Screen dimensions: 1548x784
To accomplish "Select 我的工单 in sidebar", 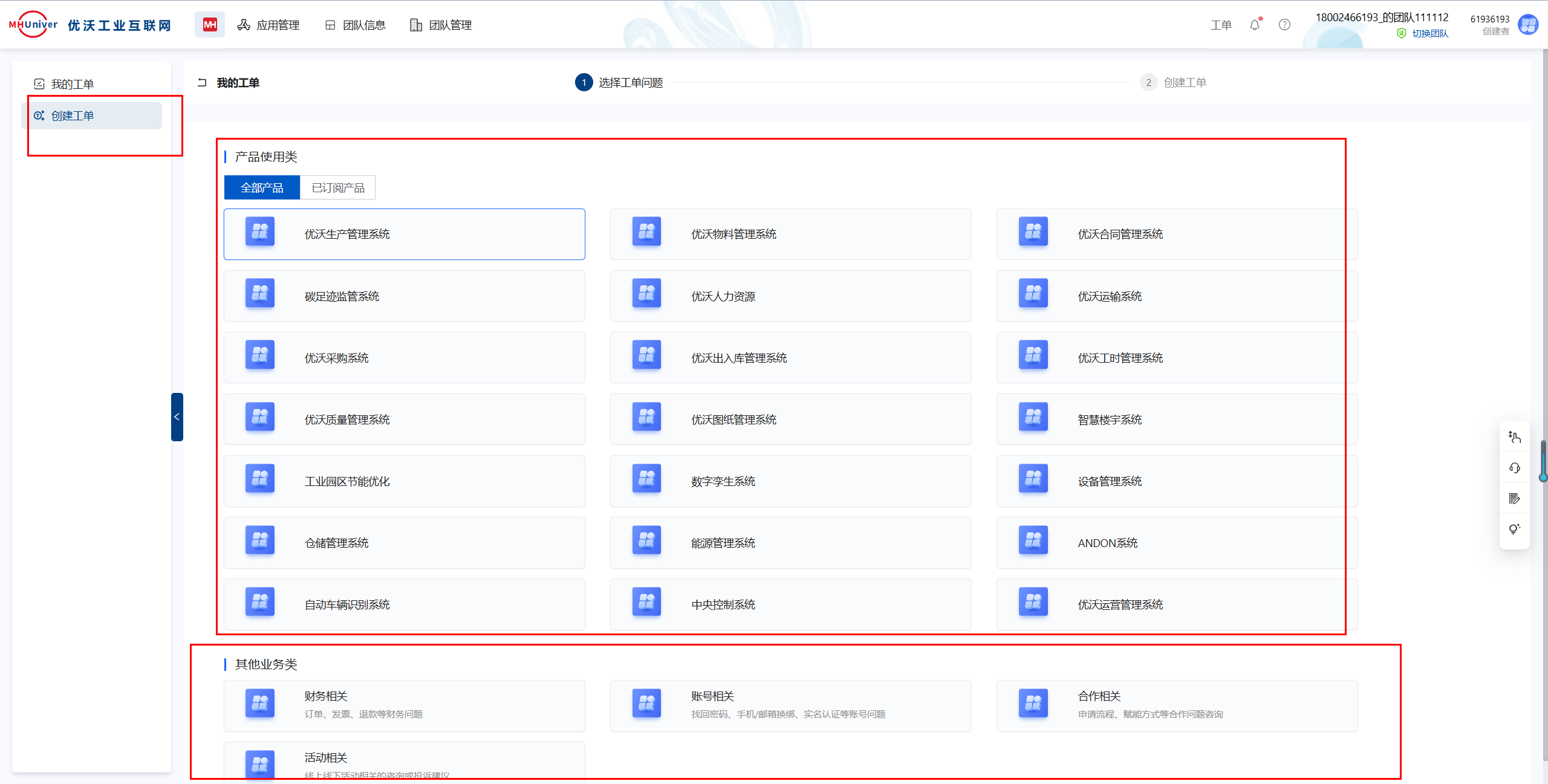I will click(73, 84).
